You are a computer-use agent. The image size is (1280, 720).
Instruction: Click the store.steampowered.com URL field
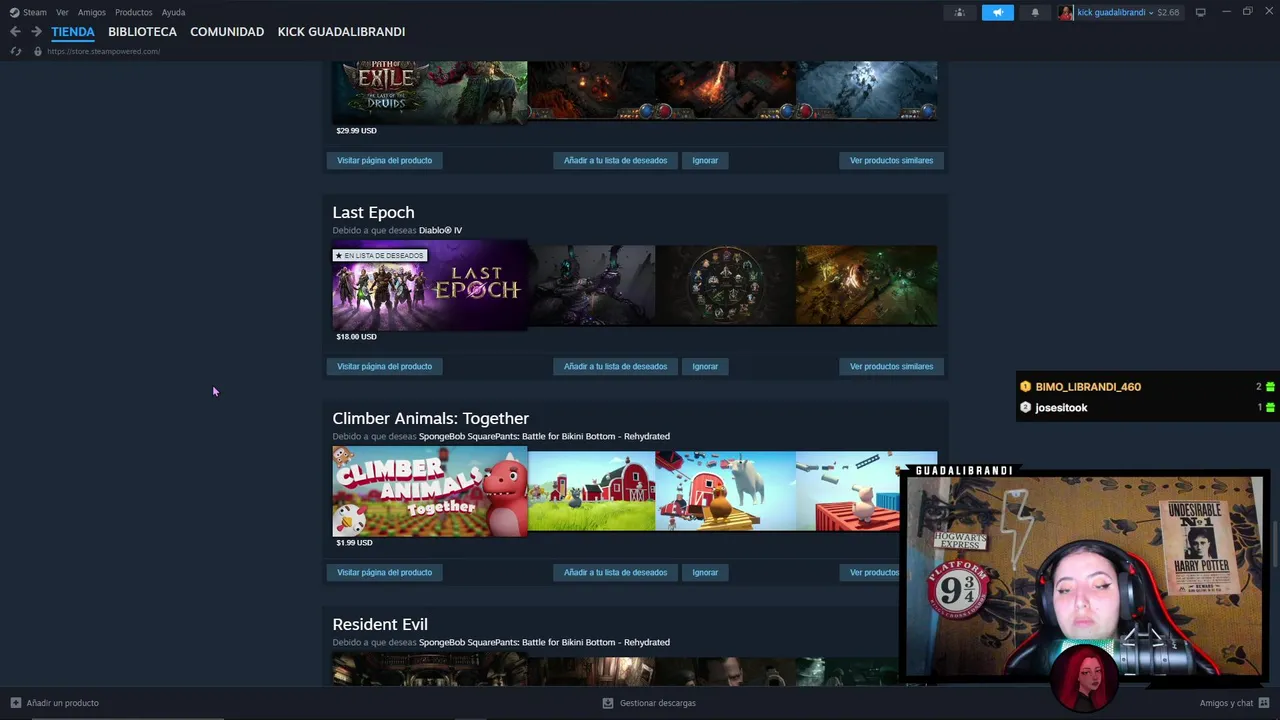[x=103, y=51]
